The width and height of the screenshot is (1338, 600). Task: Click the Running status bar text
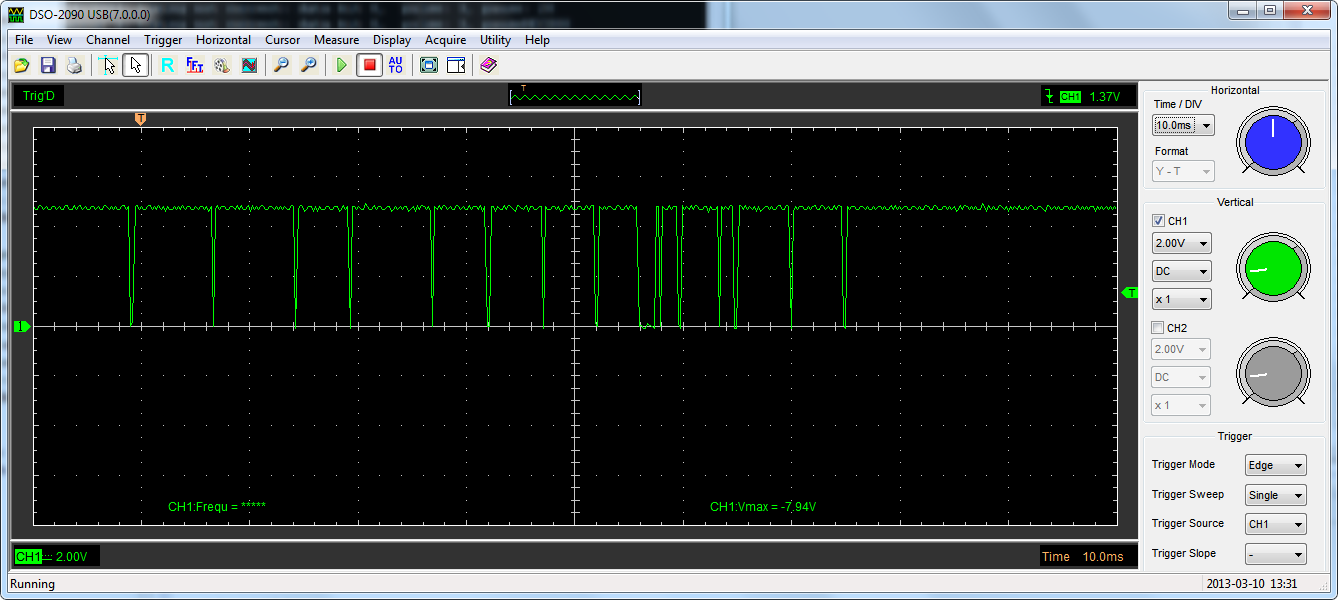click(33, 583)
